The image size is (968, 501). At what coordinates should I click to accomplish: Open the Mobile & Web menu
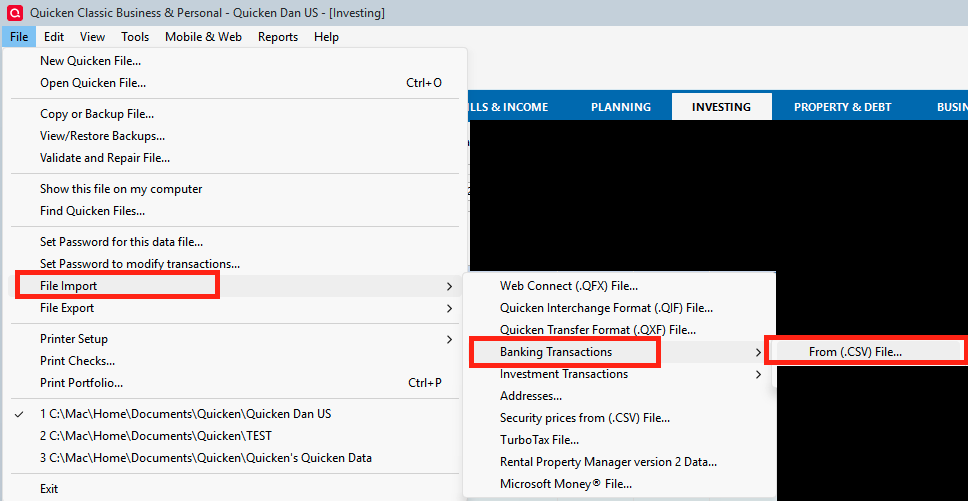pos(203,37)
